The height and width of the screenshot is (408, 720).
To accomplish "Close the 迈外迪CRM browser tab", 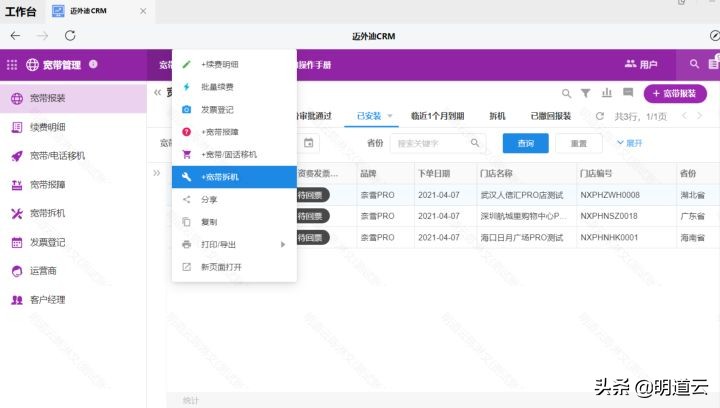I will (143, 11).
